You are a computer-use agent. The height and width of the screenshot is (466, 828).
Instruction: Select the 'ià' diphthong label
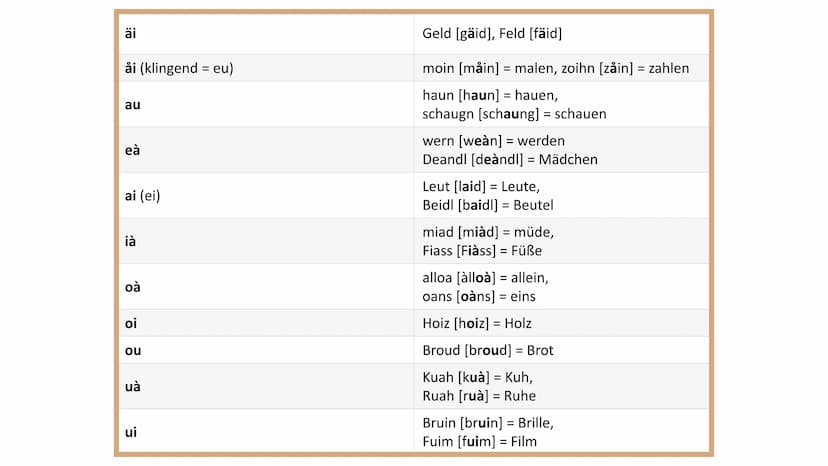pyautogui.click(x=130, y=241)
